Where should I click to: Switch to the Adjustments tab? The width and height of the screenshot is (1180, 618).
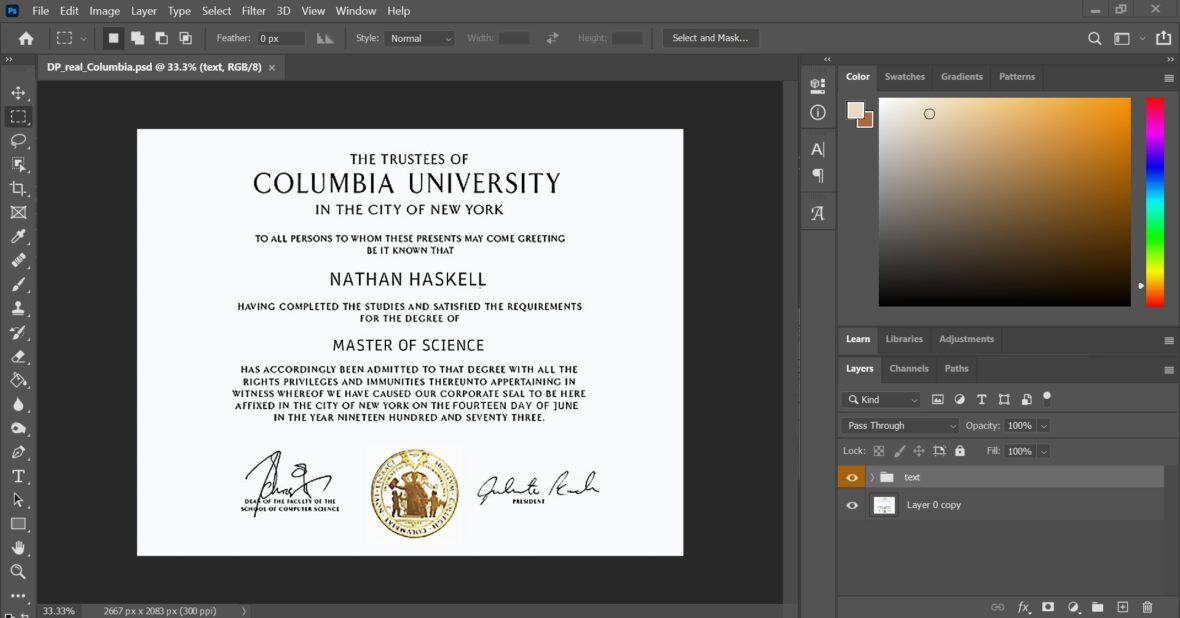point(966,339)
